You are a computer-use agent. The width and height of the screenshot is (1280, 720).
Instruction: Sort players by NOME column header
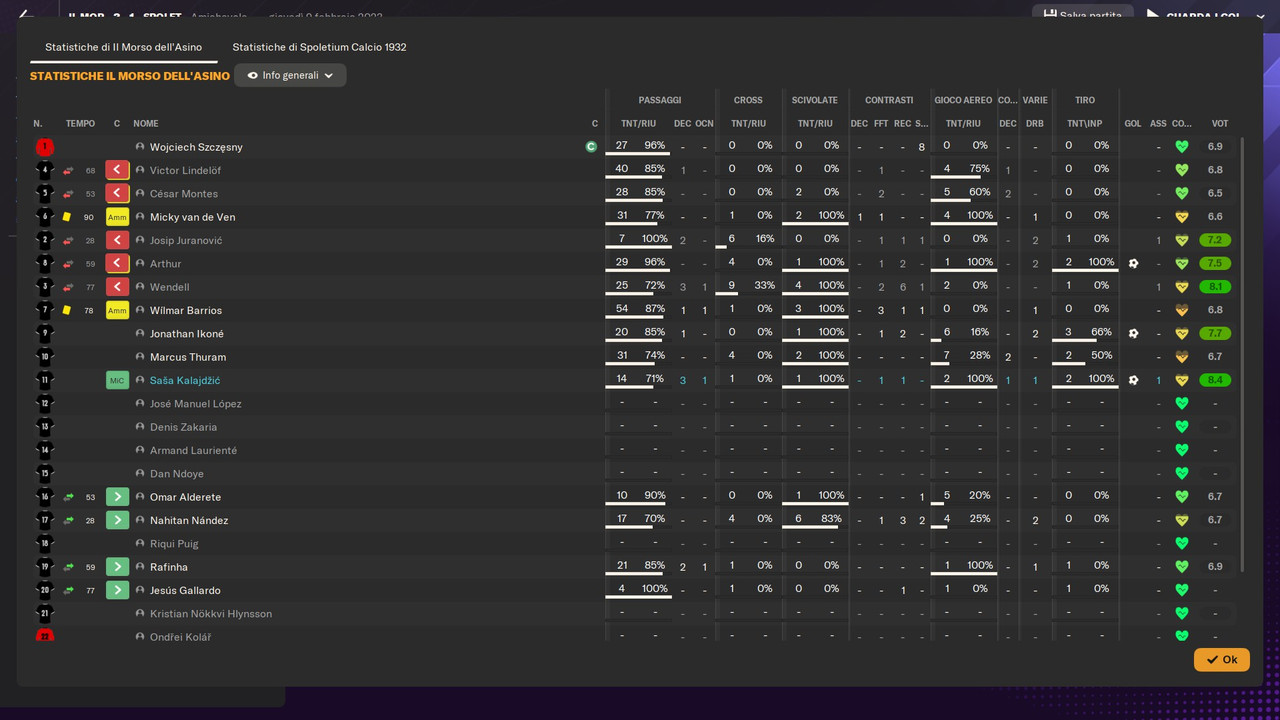pos(146,124)
